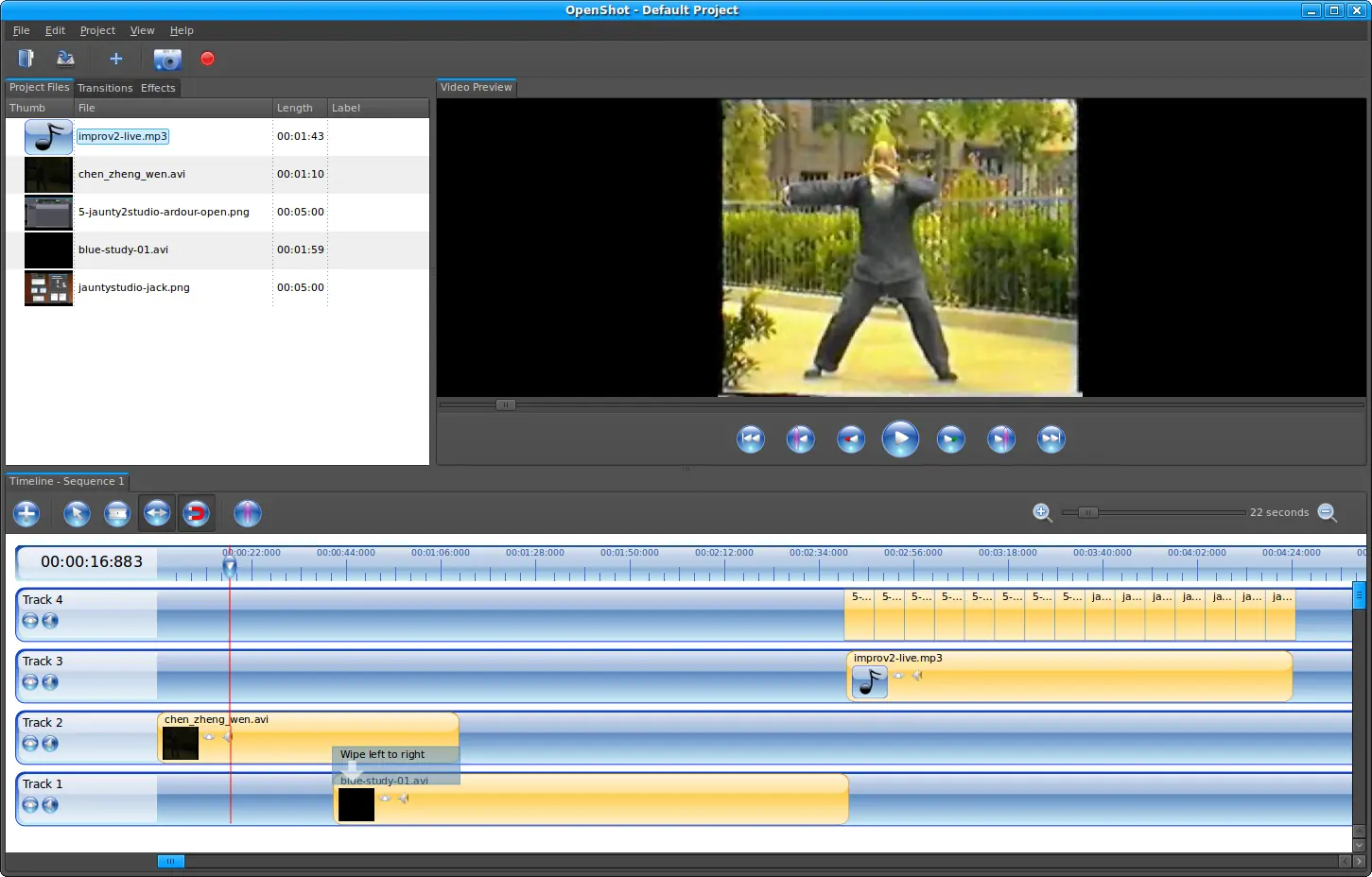Toggle the magnet snapping tool
1372x877 pixels.
click(x=196, y=513)
